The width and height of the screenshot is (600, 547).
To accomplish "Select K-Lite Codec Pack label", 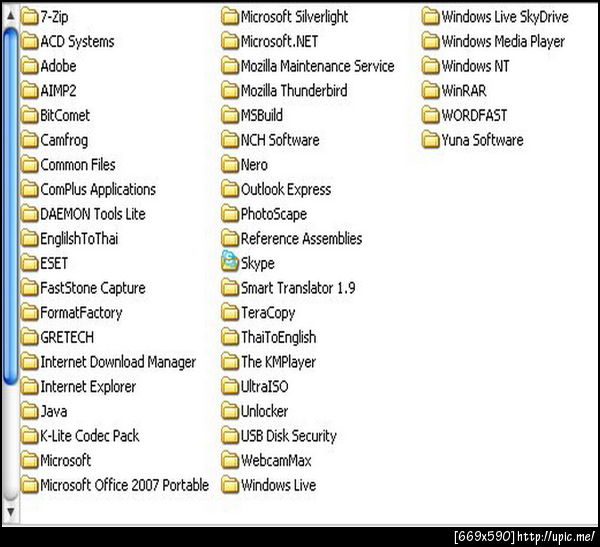I will [90, 436].
